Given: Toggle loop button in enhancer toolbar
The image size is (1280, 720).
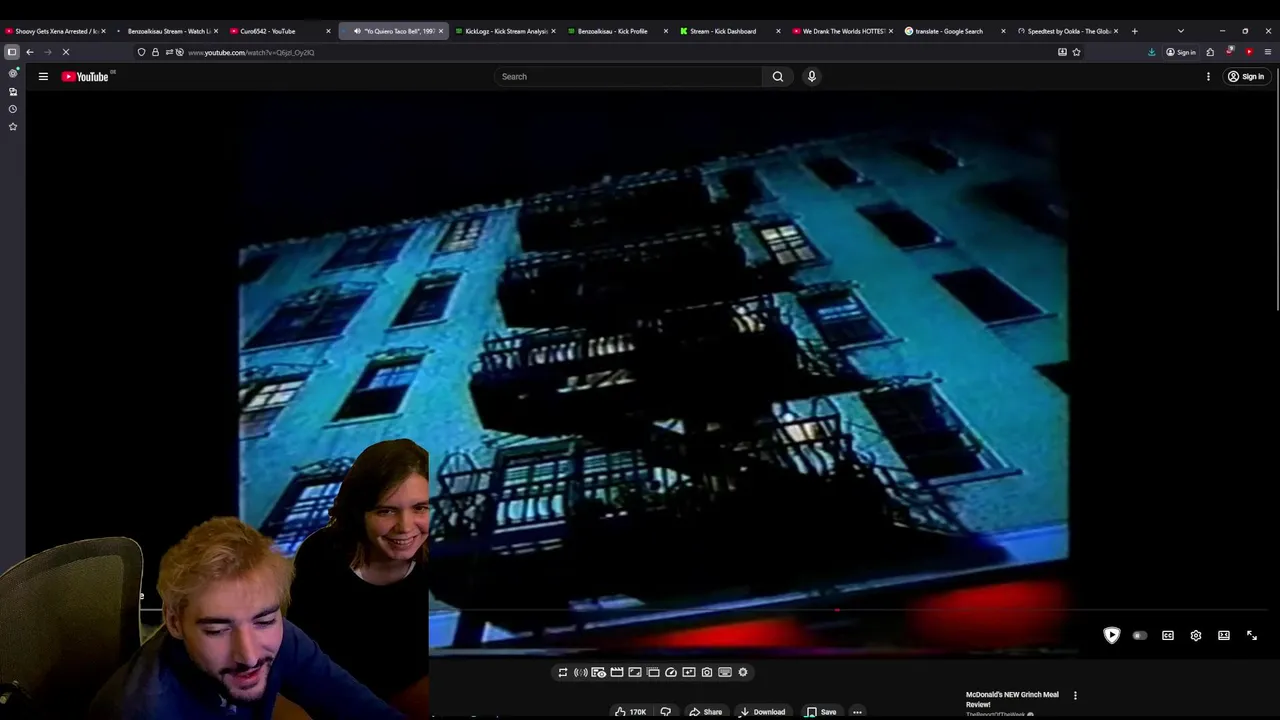Looking at the screenshot, I should click(x=563, y=673).
